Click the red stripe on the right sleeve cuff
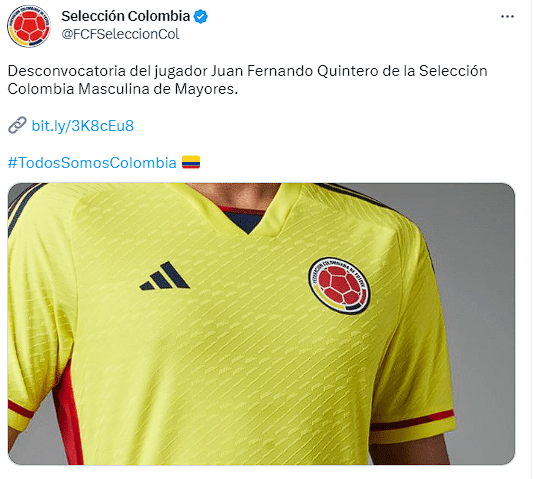Viewport: 533px width, 479px height. click(x=411, y=421)
